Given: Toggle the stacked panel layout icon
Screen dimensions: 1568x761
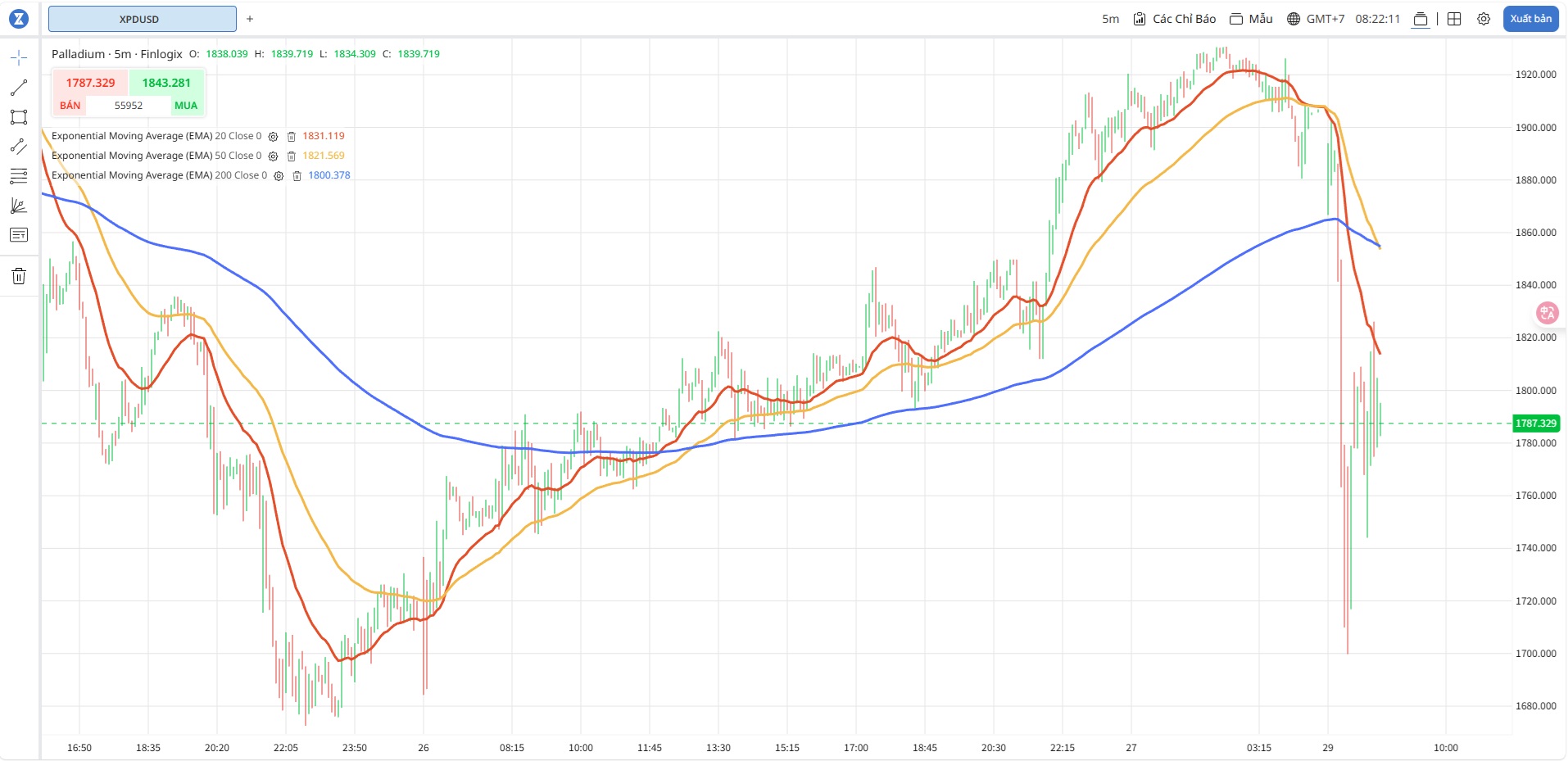Looking at the screenshot, I should click(1421, 19).
